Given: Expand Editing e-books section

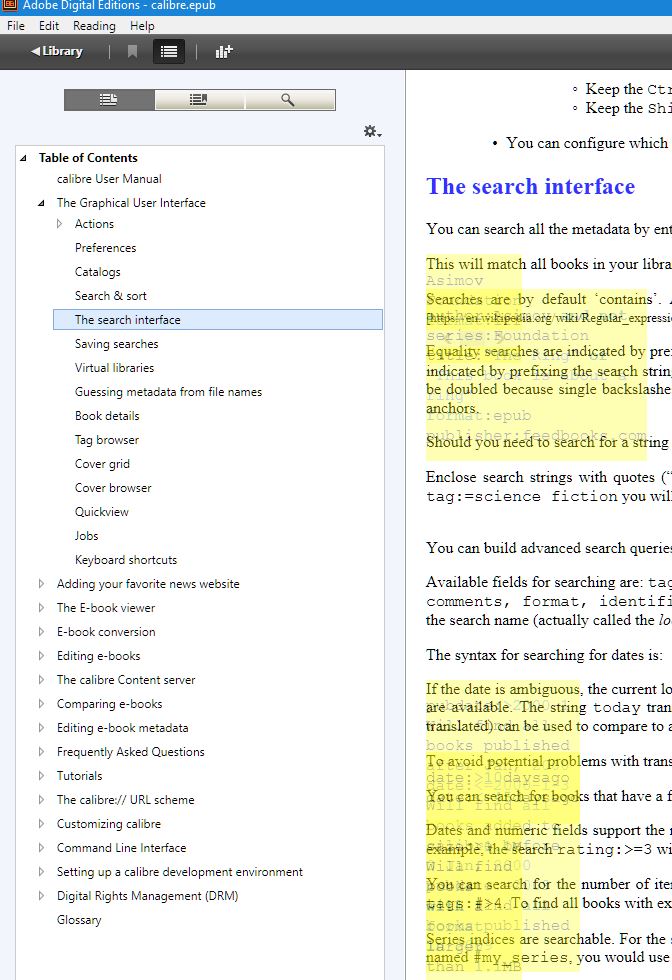Looking at the screenshot, I should 41,656.
